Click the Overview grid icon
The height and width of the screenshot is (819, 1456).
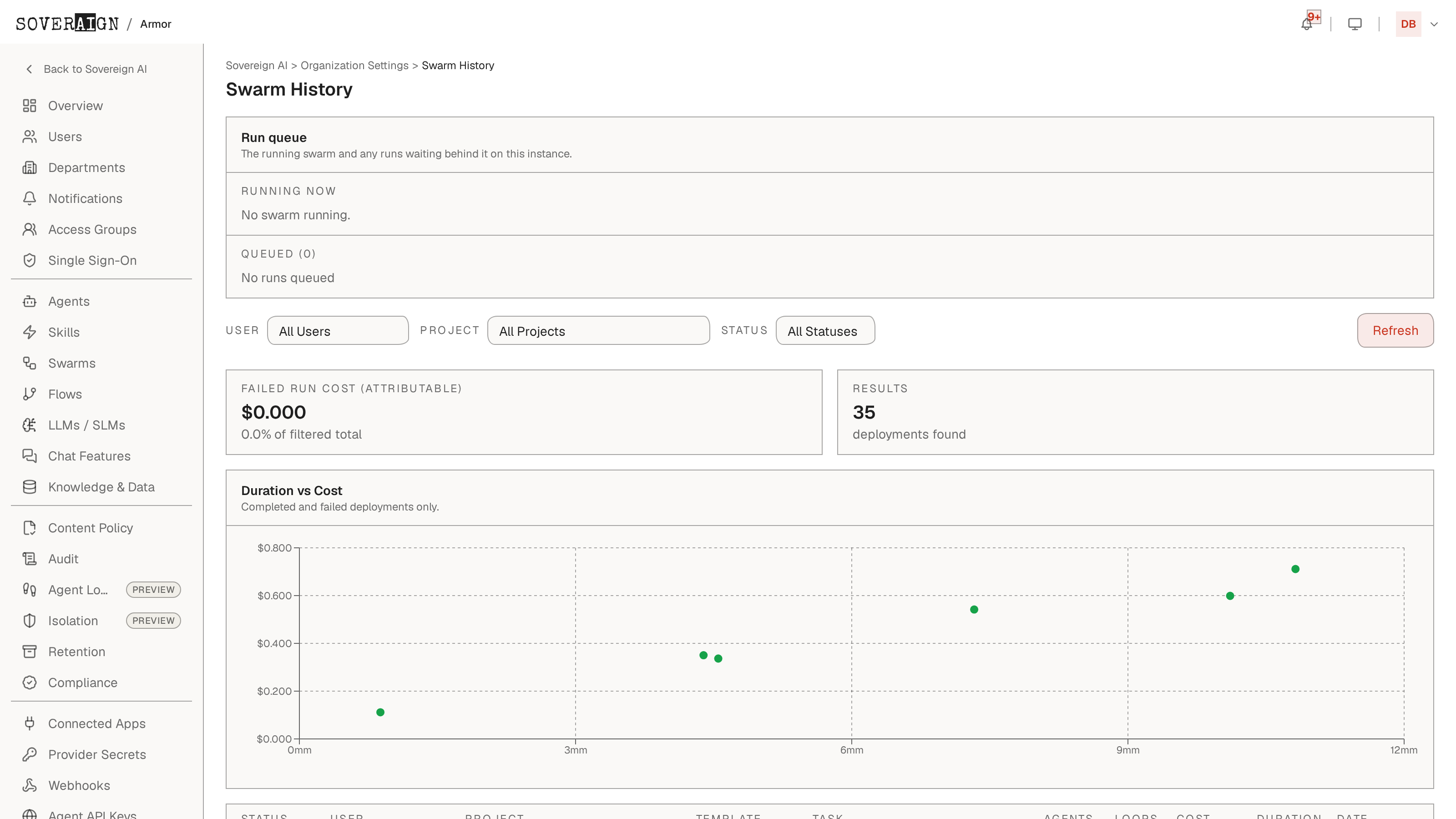coord(30,106)
